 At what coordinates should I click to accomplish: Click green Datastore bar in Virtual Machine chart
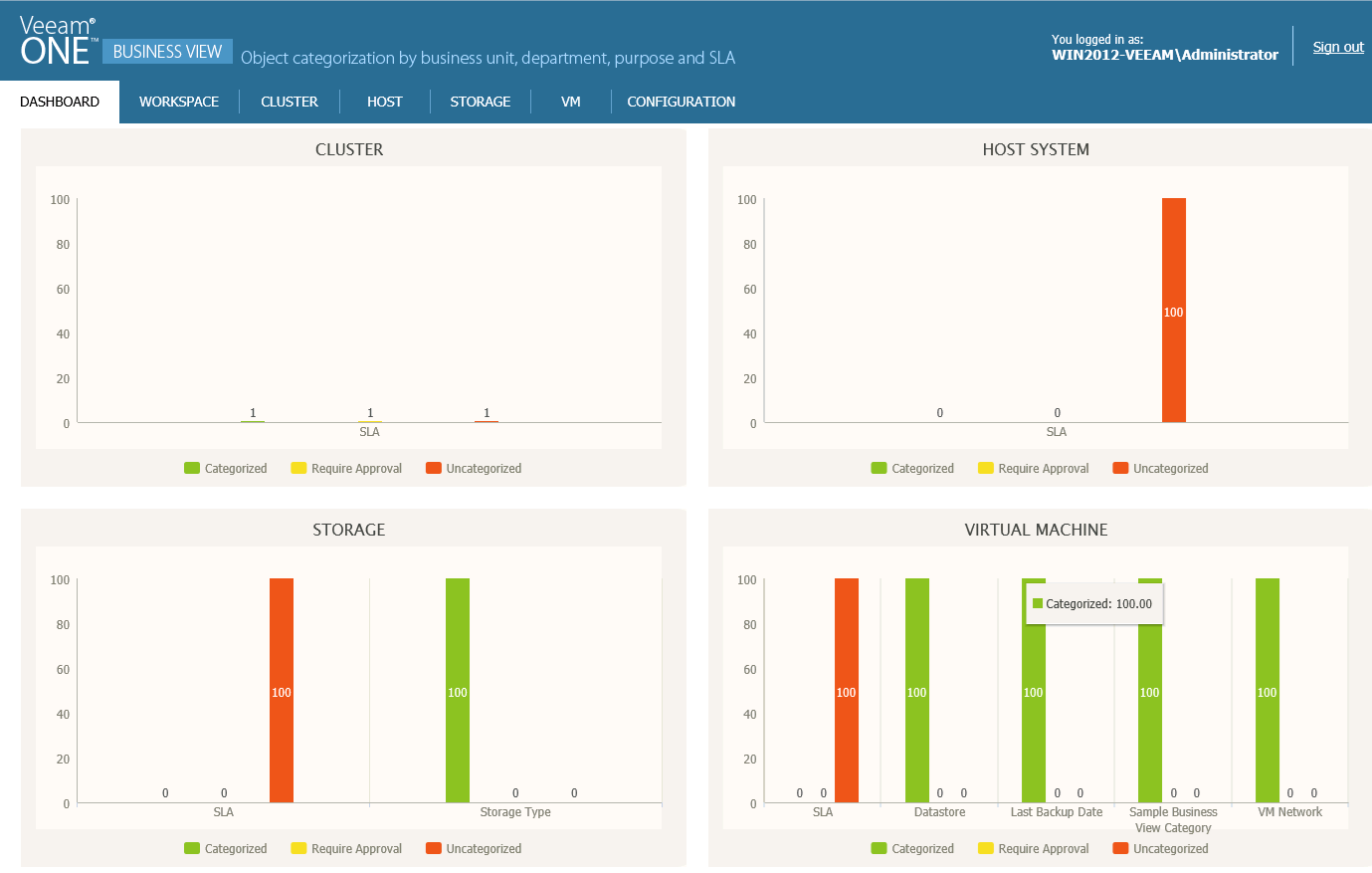917,691
